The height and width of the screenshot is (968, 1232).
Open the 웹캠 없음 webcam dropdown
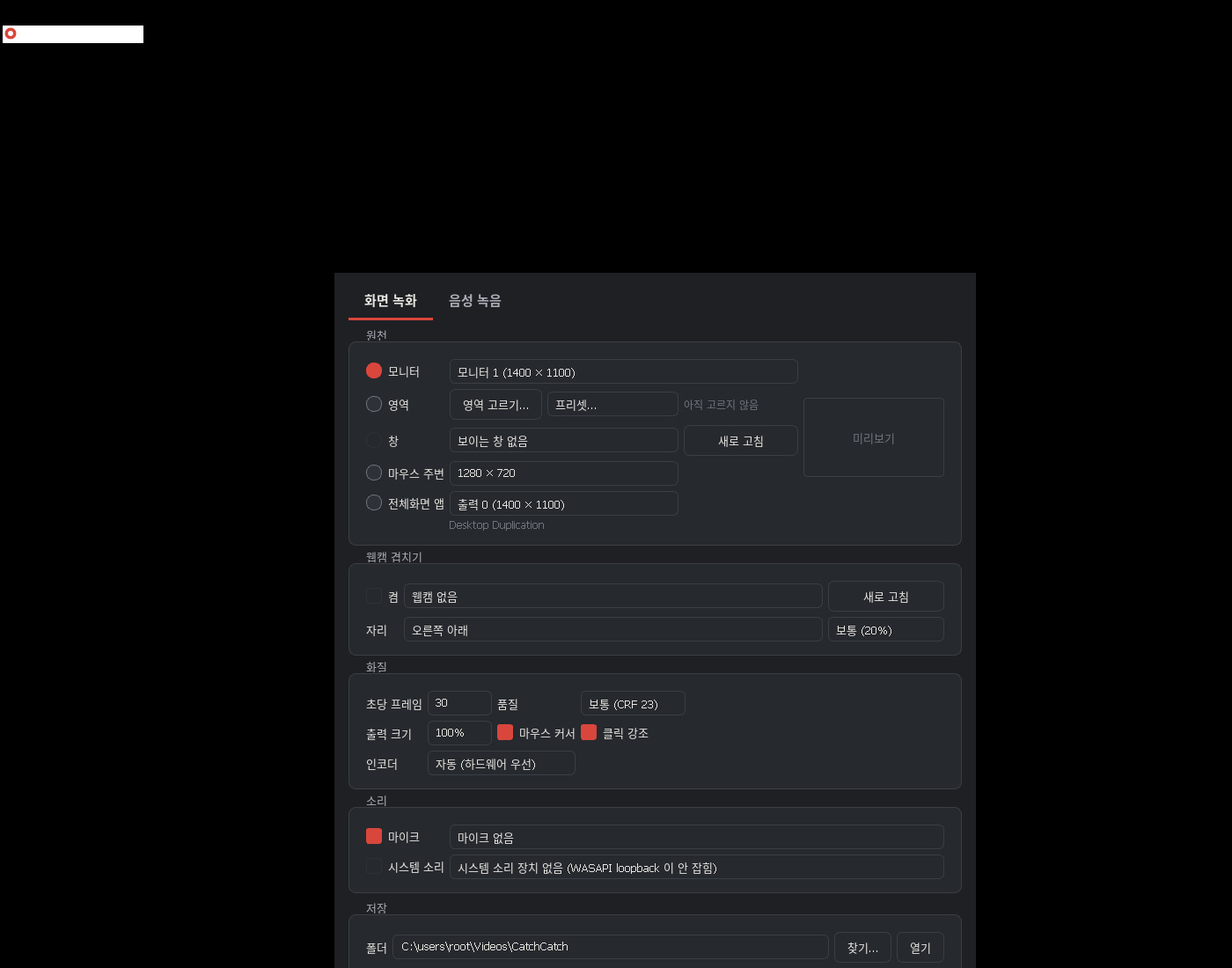pyautogui.click(x=613, y=596)
